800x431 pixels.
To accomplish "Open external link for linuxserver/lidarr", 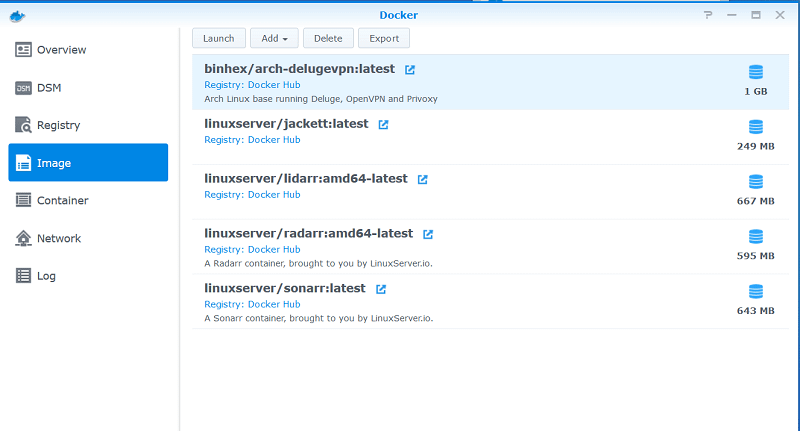I will pyautogui.click(x=422, y=180).
